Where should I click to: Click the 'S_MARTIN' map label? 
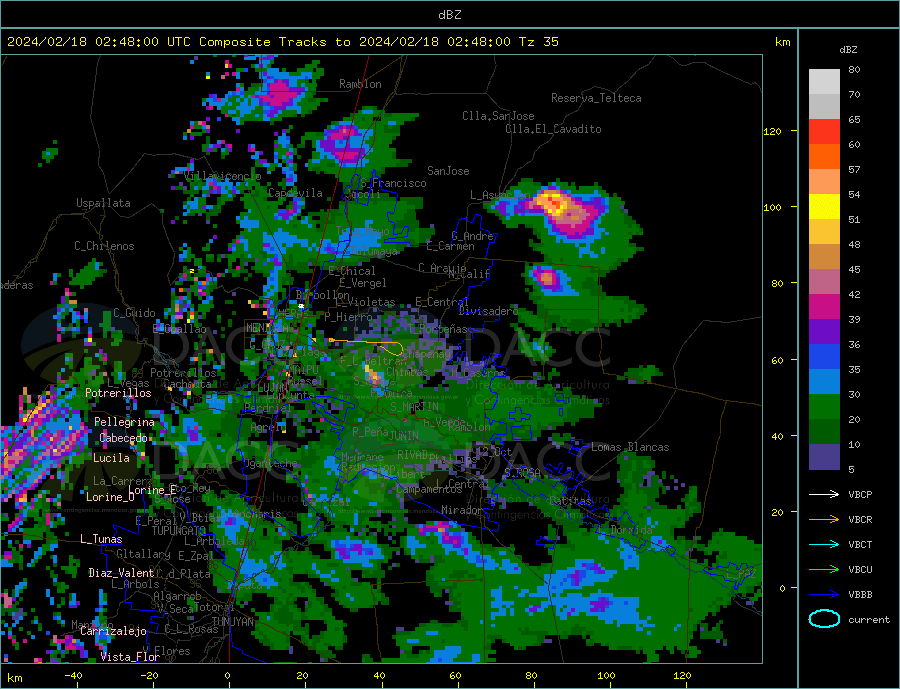(414, 407)
